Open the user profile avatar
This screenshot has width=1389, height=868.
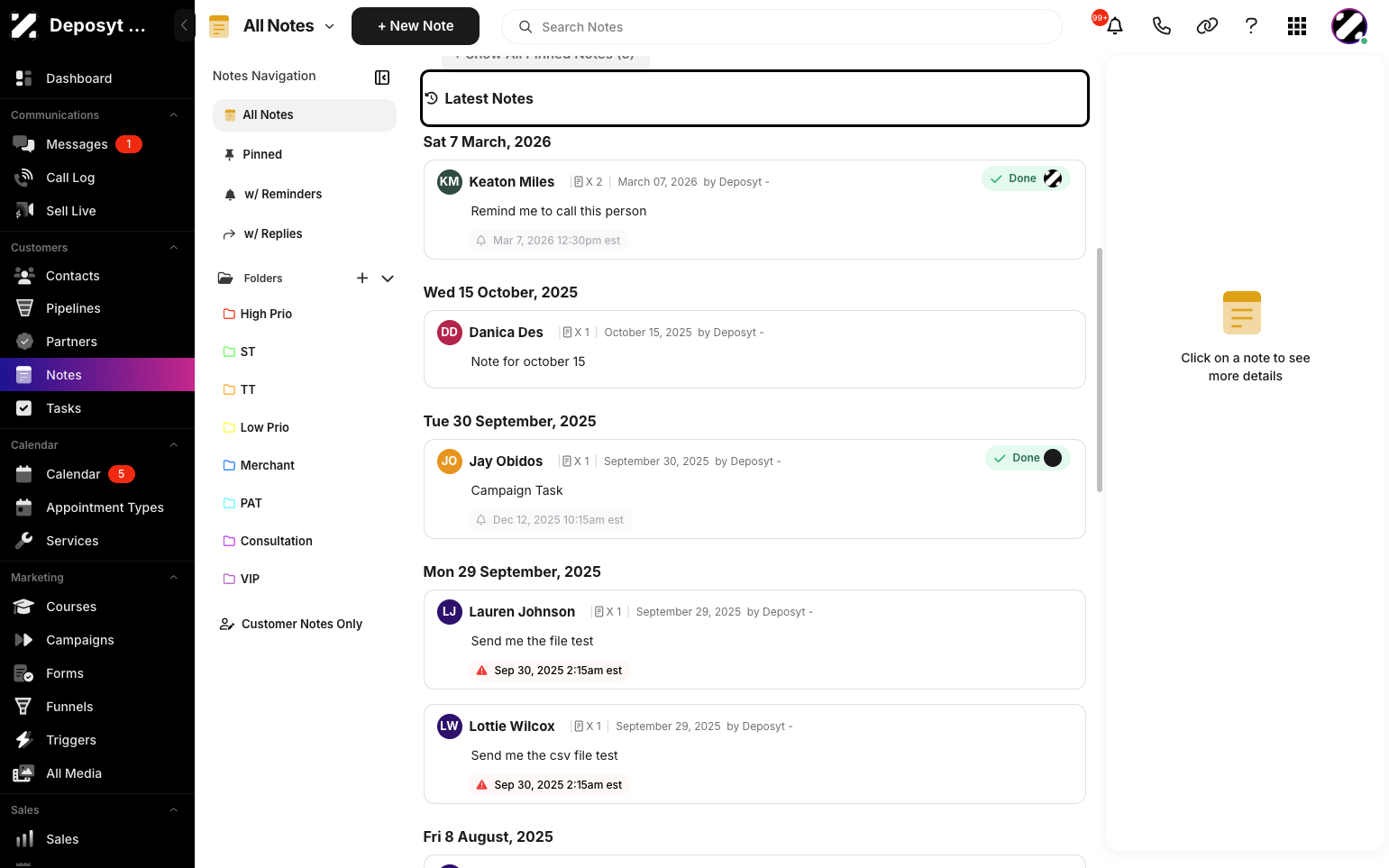pos(1349,26)
